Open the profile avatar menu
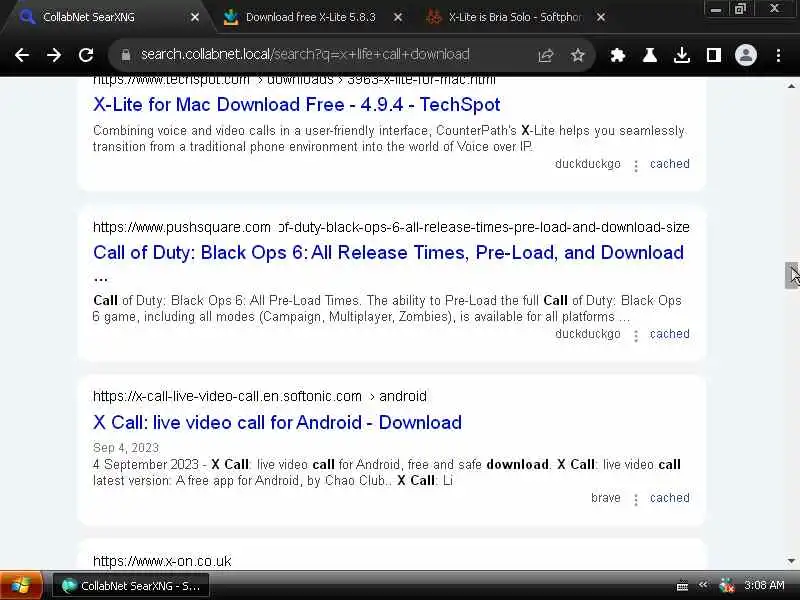Screen dimensions: 800x600 pos(745,55)
